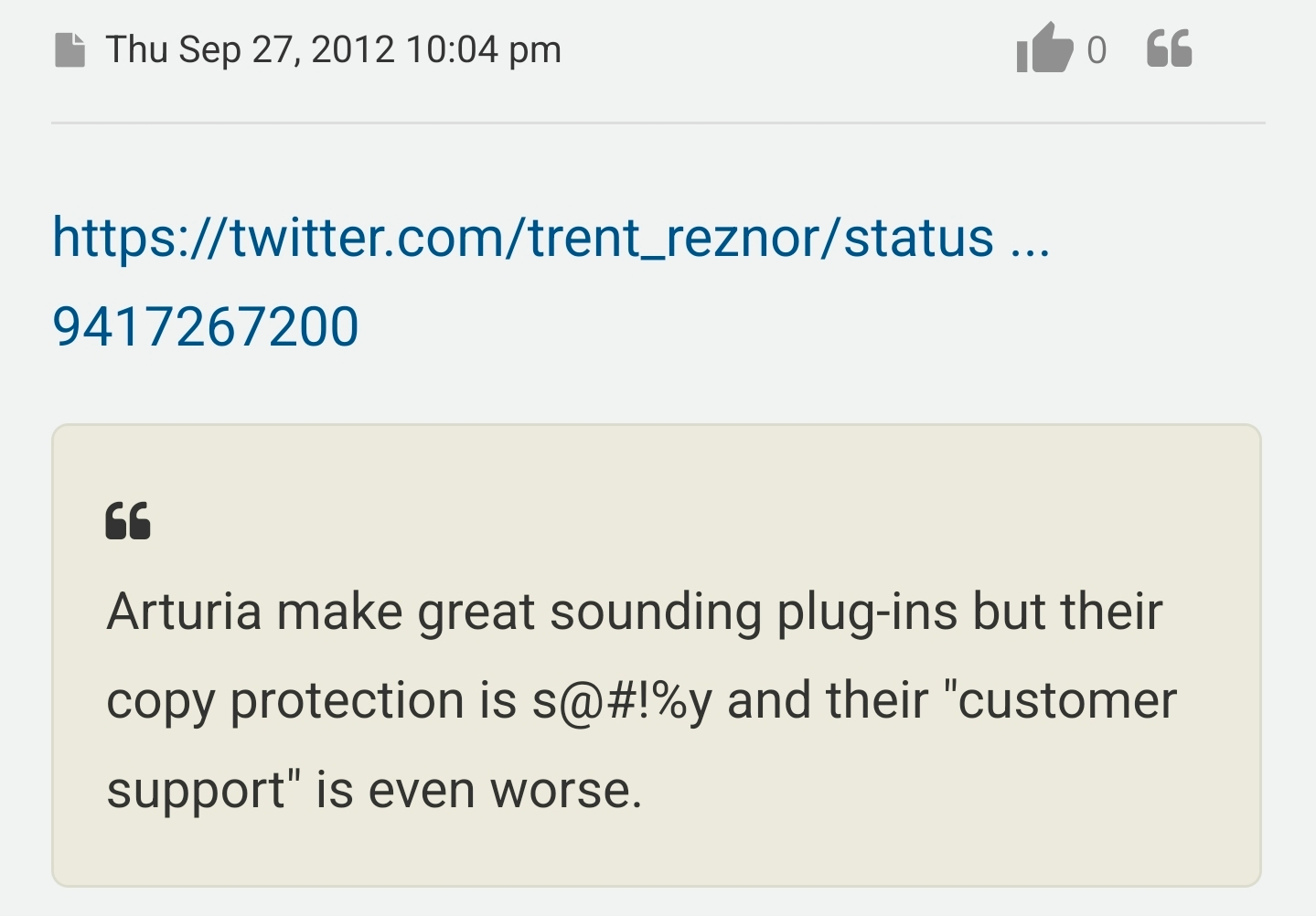Click the word "Arturia" in the quote
The height and width of the screenshot is (916, 1316).
(184, 611)
